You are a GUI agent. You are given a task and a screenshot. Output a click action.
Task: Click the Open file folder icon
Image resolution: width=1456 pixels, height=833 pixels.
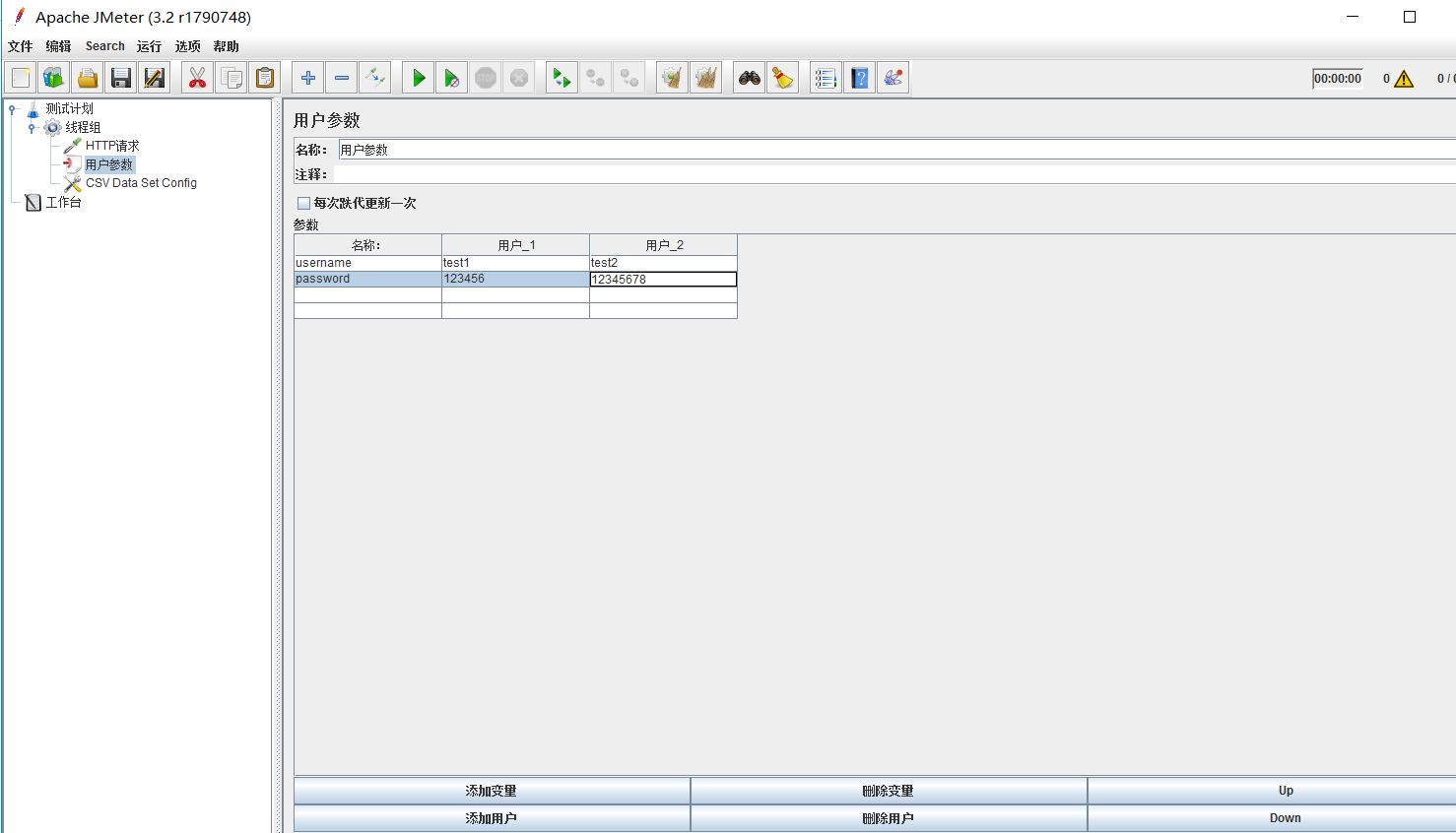88,78
